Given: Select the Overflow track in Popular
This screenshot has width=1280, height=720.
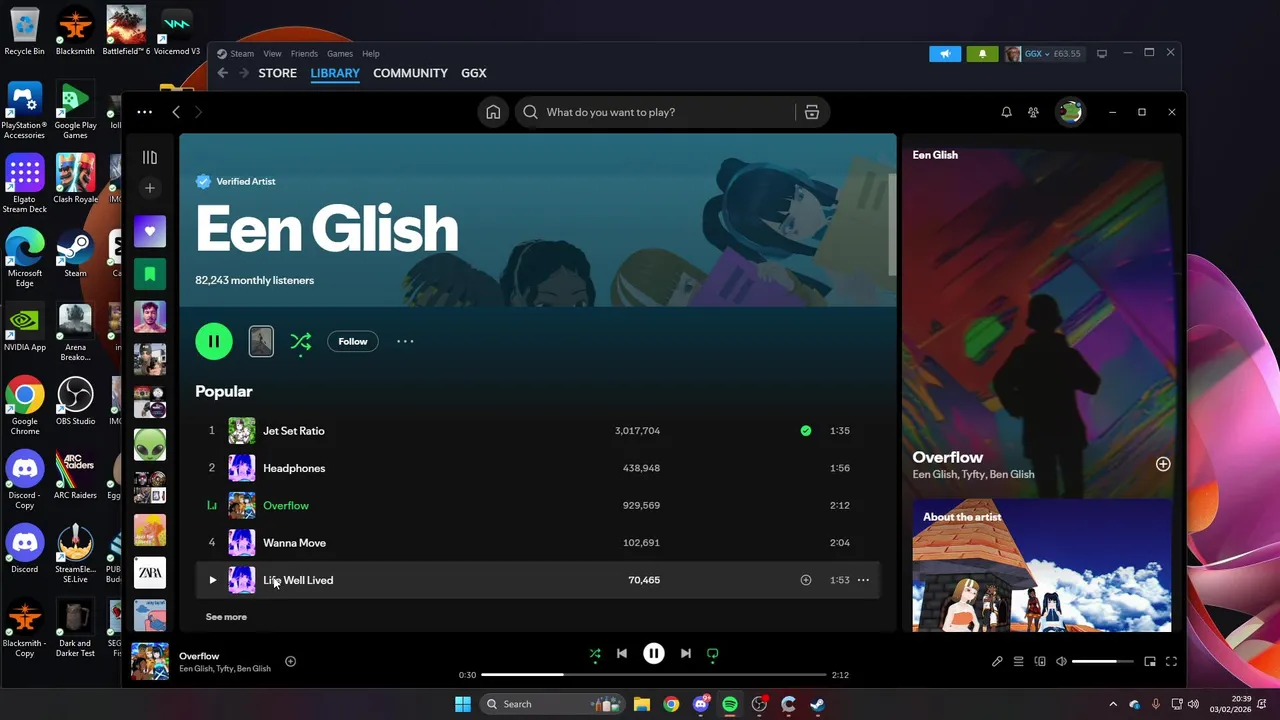Looking at the screenshot, I should (x=286, y=505).
